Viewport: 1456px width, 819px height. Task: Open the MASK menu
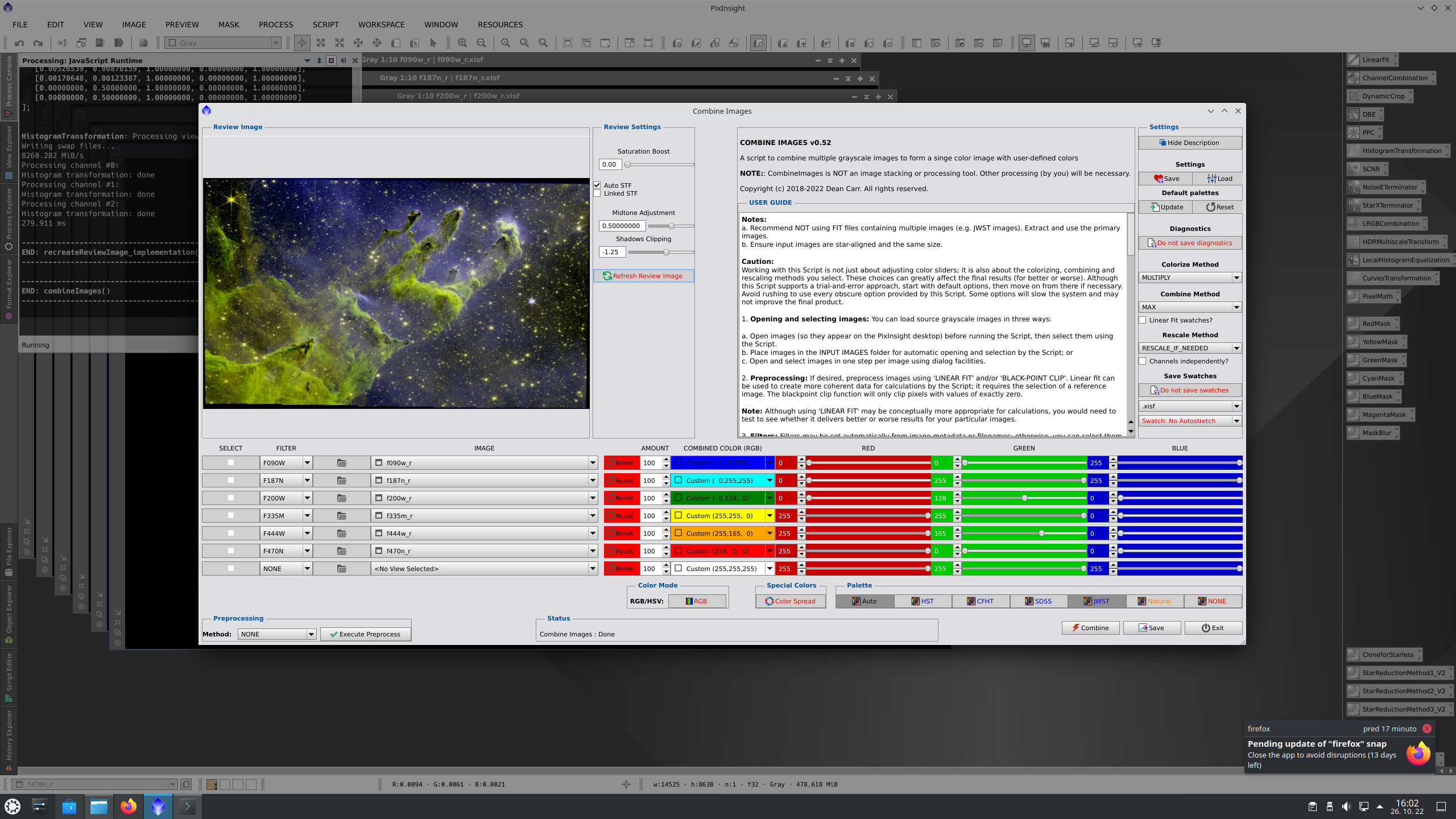229,24
